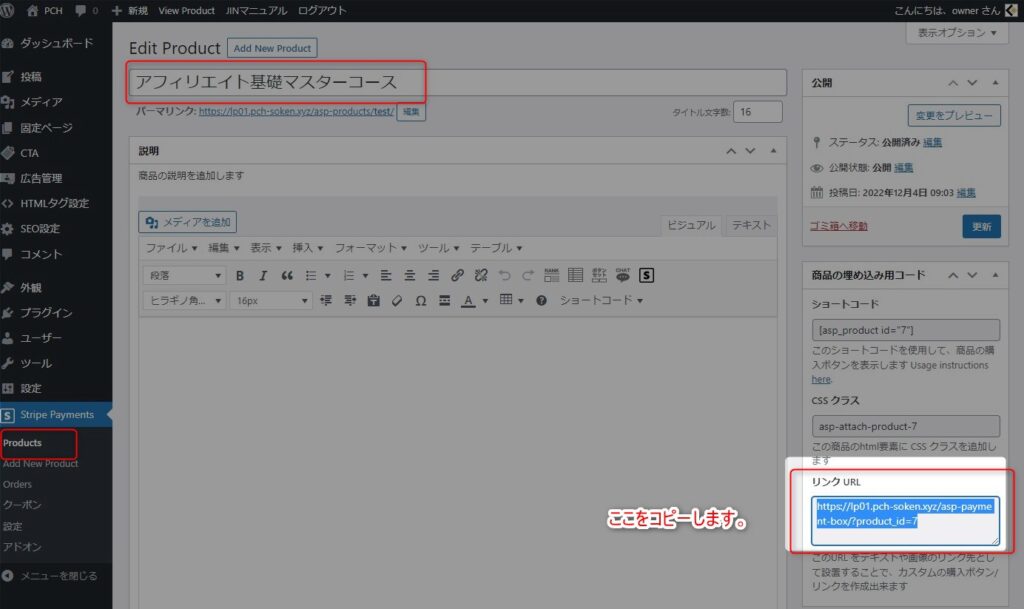Viewport: 1024px width, 609px height.
Task: Collapse the 公開 panel with triangle toggle
Action: click(x=994, y=83)
